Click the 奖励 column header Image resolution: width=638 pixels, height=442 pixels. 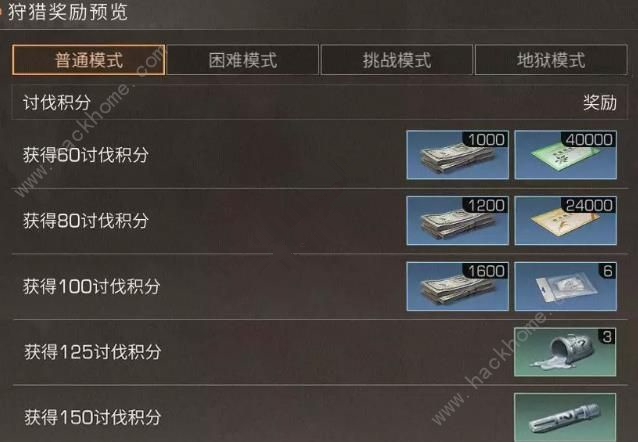click(600, 102)
